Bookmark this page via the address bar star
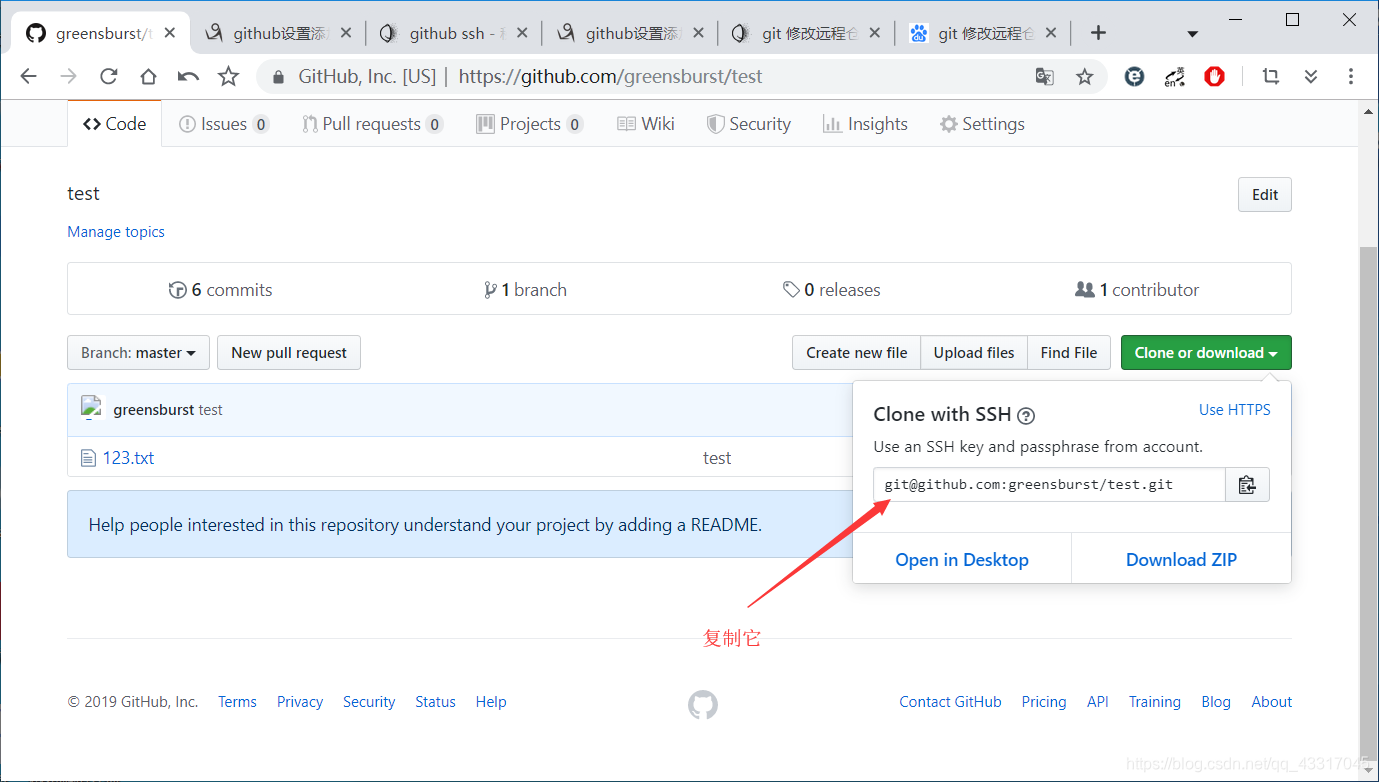 tap(1084, 76)
